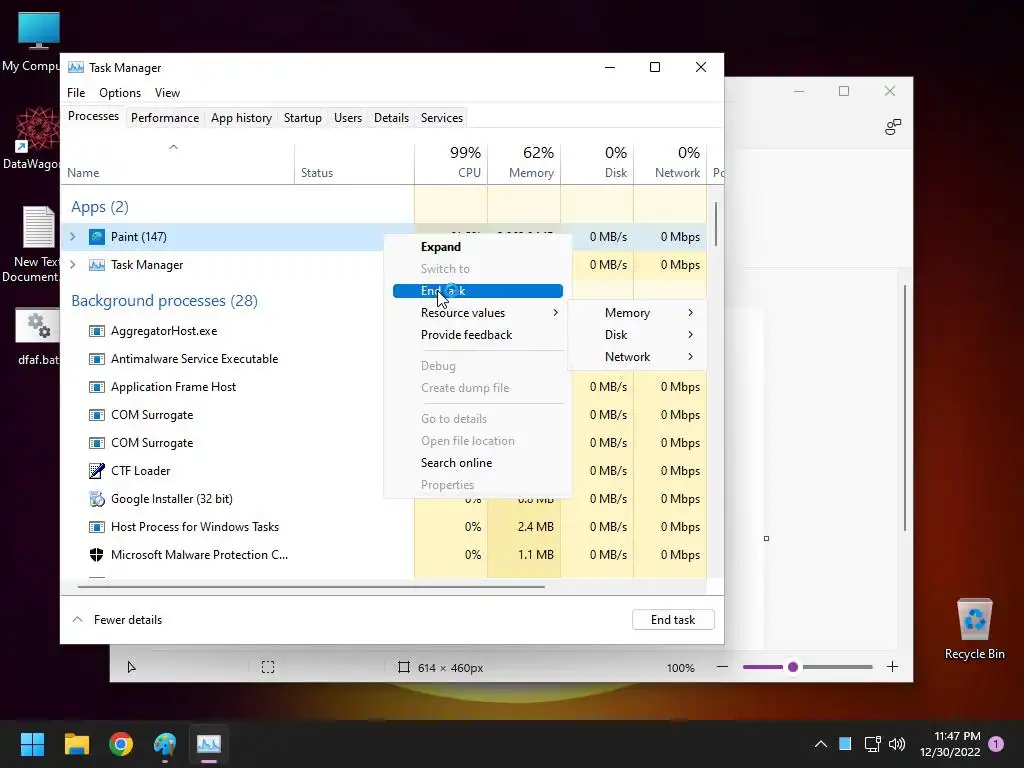Click the Paint share icon at top right
Screen dimensions: 1024x768
point(893,127)
